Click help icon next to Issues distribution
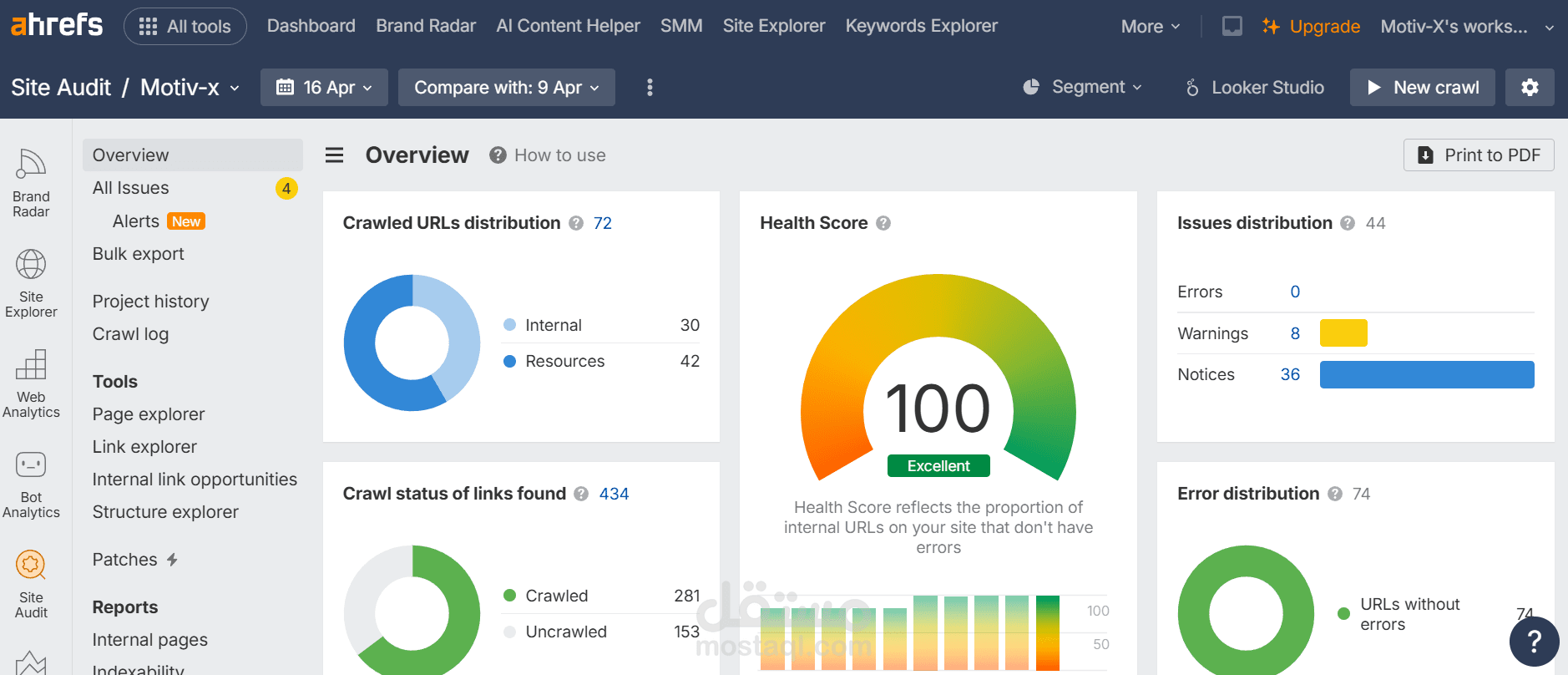1568x675 pixels. coord(1348,223)
